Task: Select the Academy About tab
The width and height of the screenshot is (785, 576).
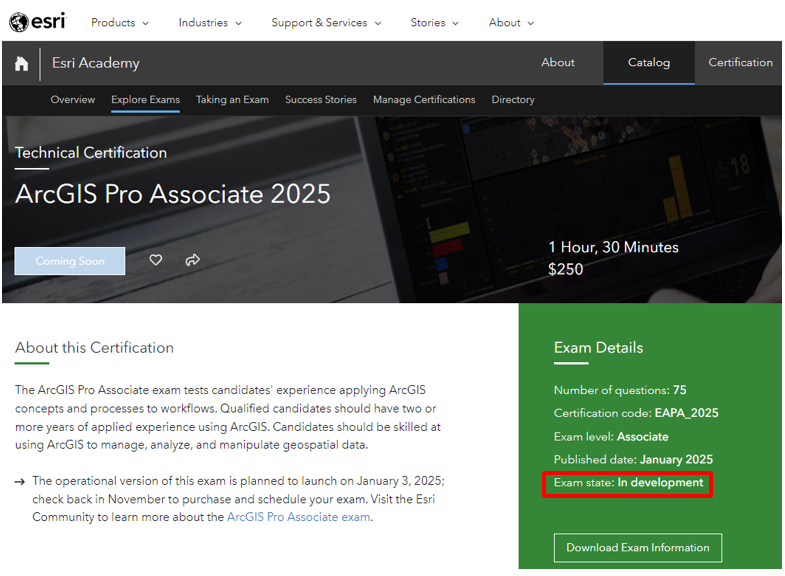Action: click(558, 62)
